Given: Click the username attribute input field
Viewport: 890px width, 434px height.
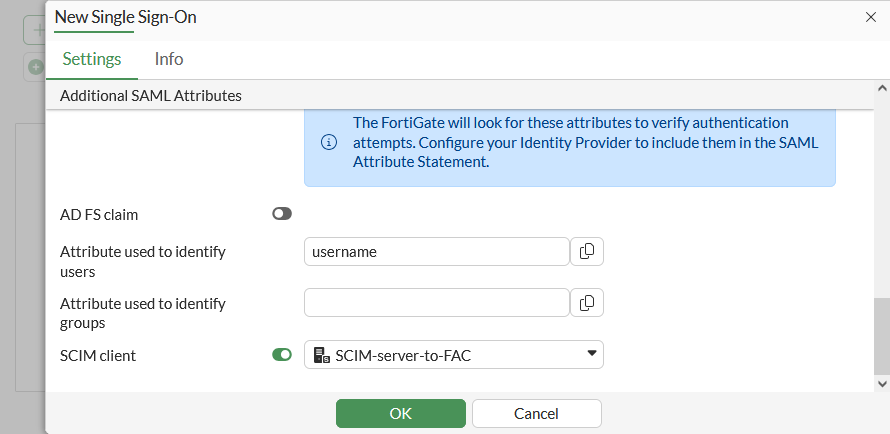Looking at the screenshot, I should [436, 251].
